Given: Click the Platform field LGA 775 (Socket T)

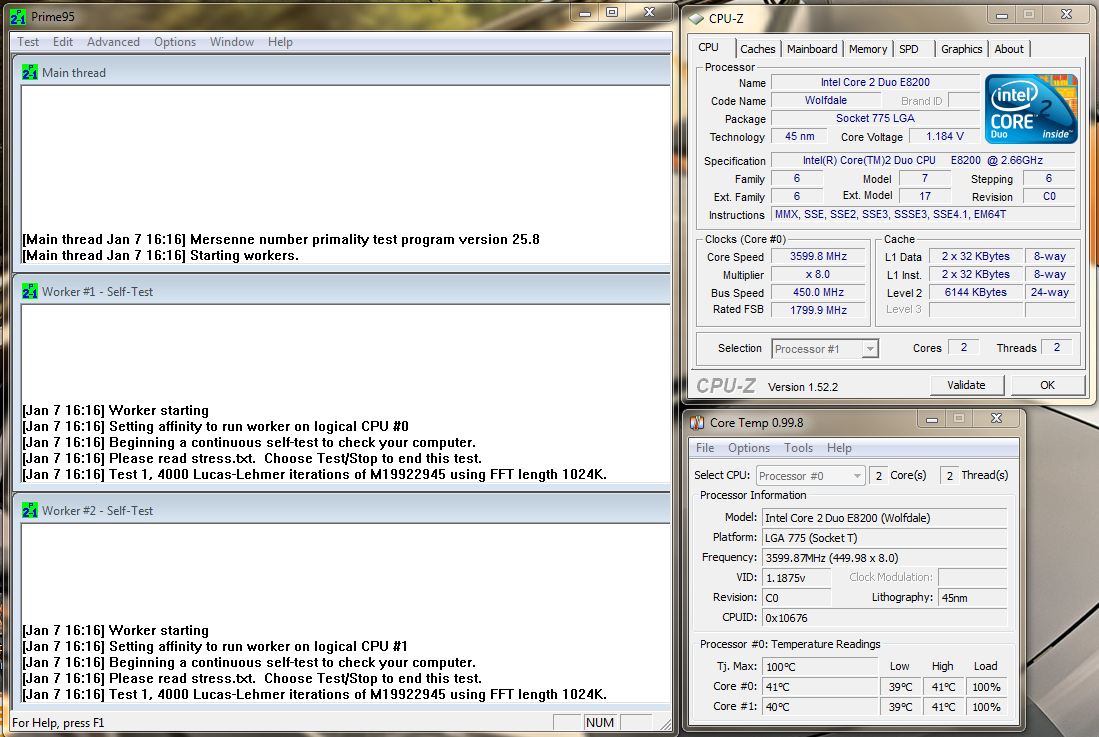Looking at the screenshot, I should (885, 538).
